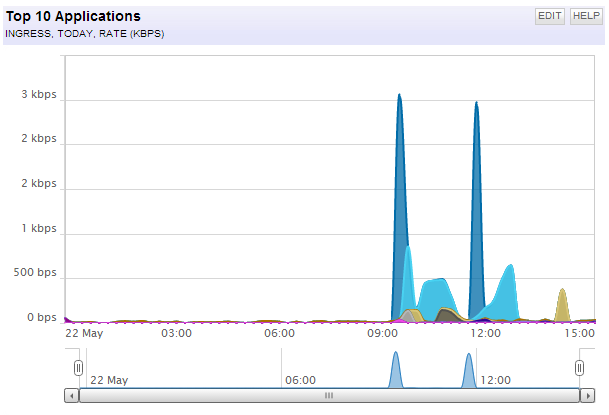Click the scrollbar left arrow

(x=72, y=396)
